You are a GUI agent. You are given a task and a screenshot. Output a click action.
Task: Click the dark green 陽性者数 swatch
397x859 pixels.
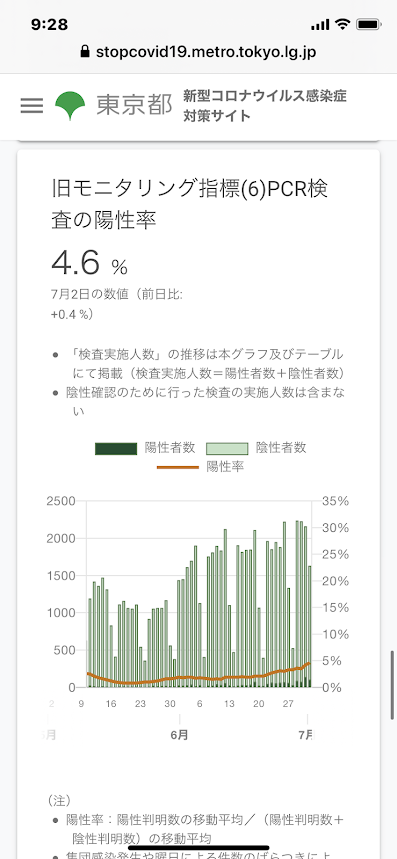(x=116, y=449)
